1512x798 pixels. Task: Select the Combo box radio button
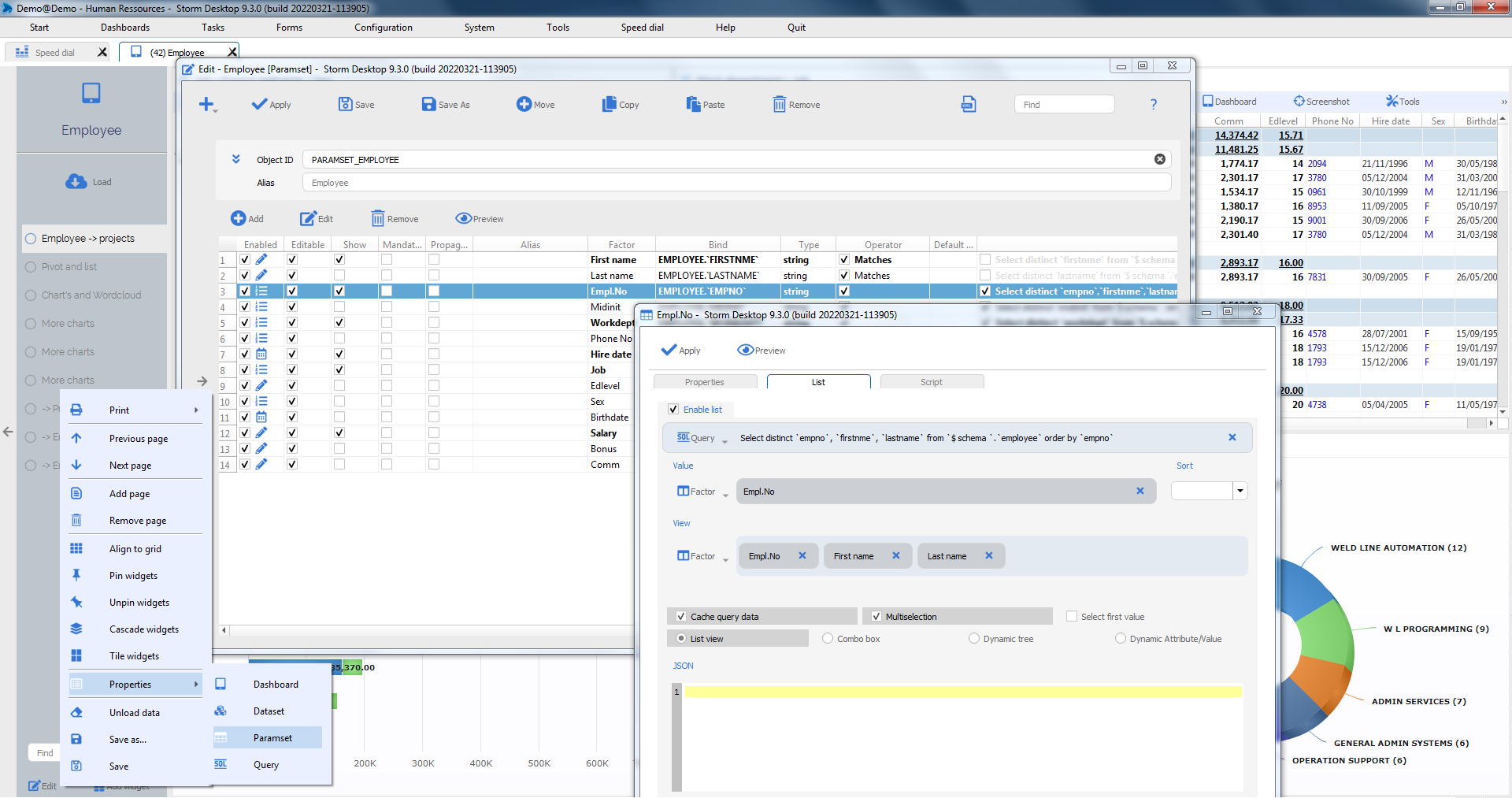[828, 638]
